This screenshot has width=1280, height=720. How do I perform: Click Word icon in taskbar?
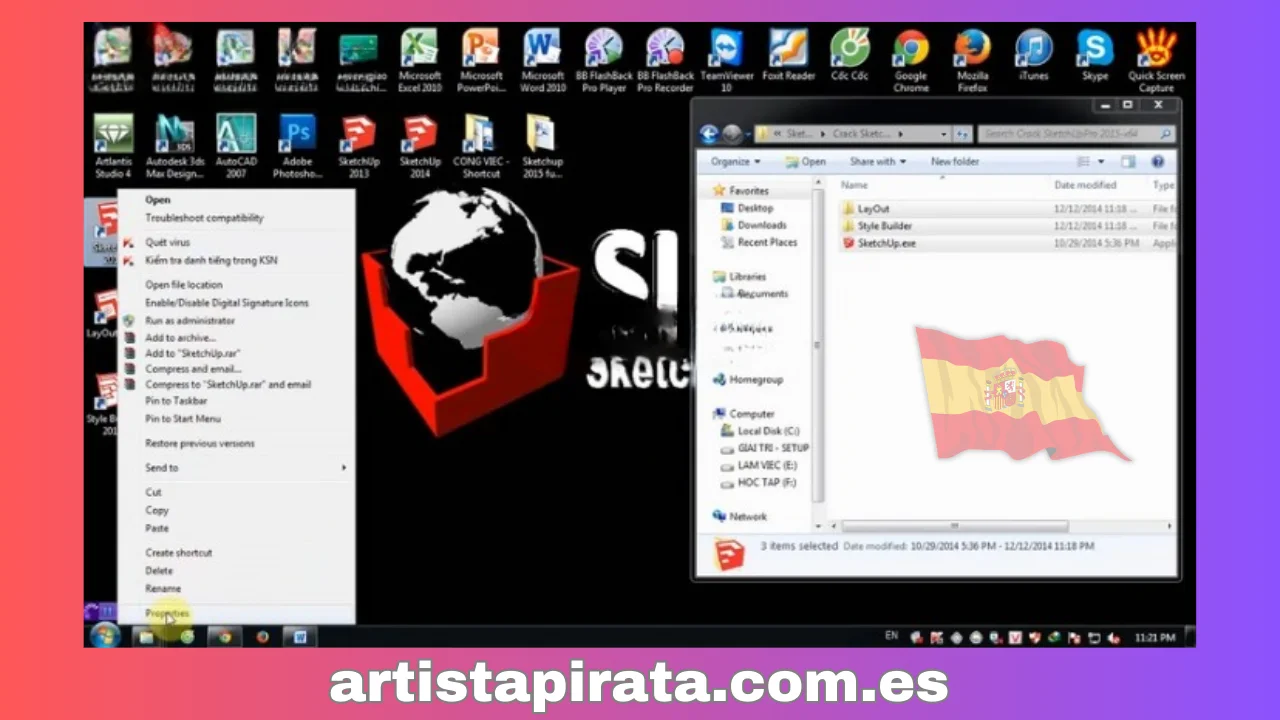click(x=299, y=636)
